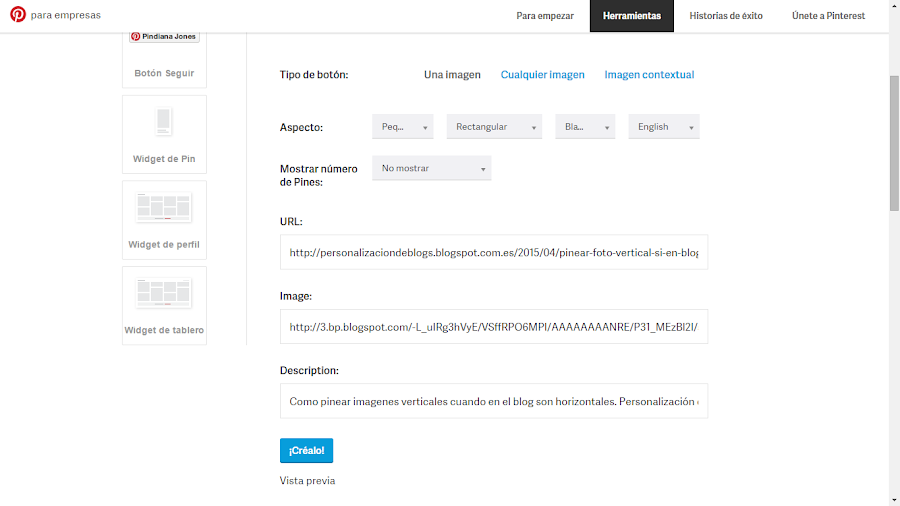Open the Para empezar menu

[545, 15]
